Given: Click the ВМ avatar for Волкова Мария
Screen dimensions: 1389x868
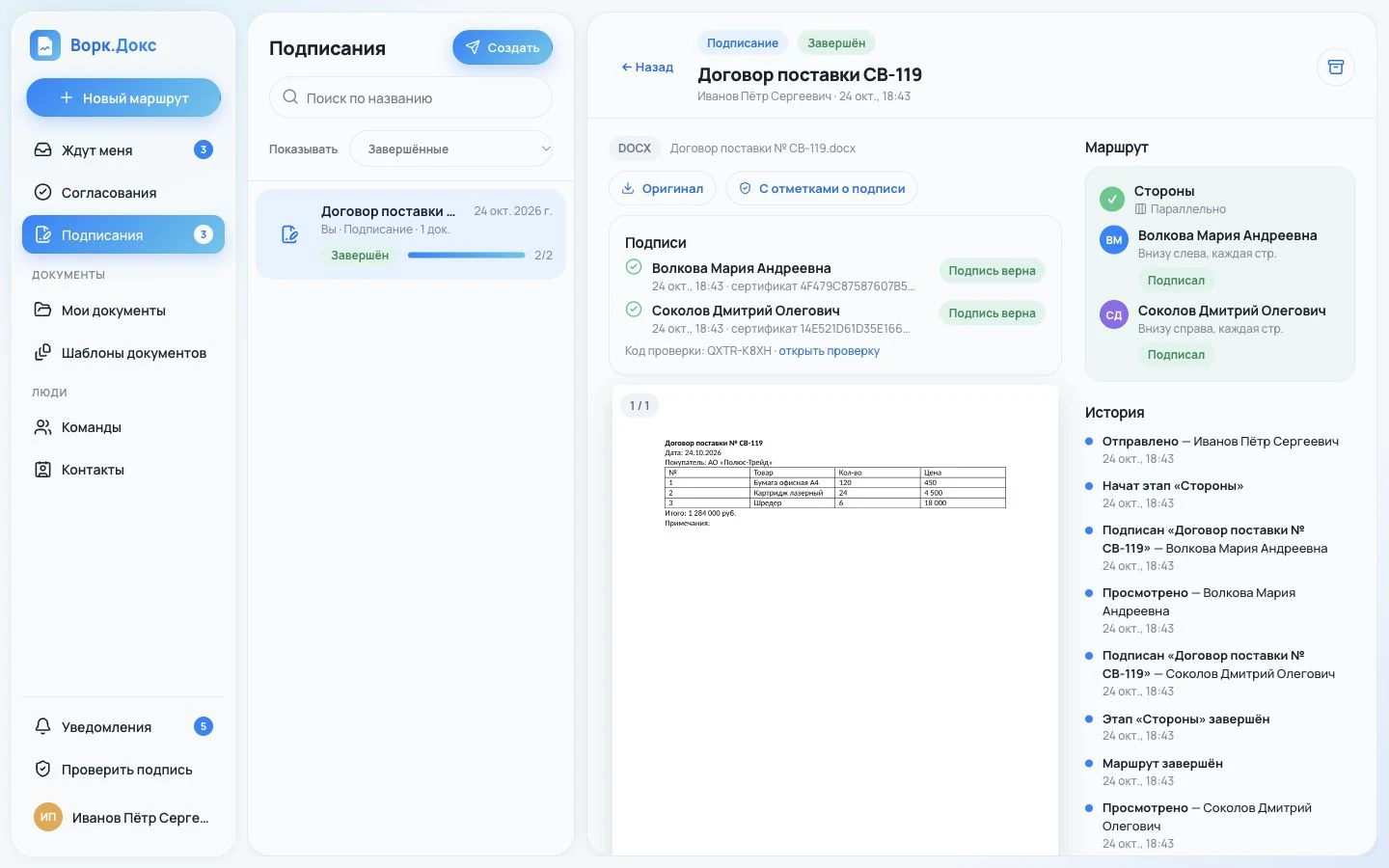Looking at the screenshot, I should pos(1114,240).
